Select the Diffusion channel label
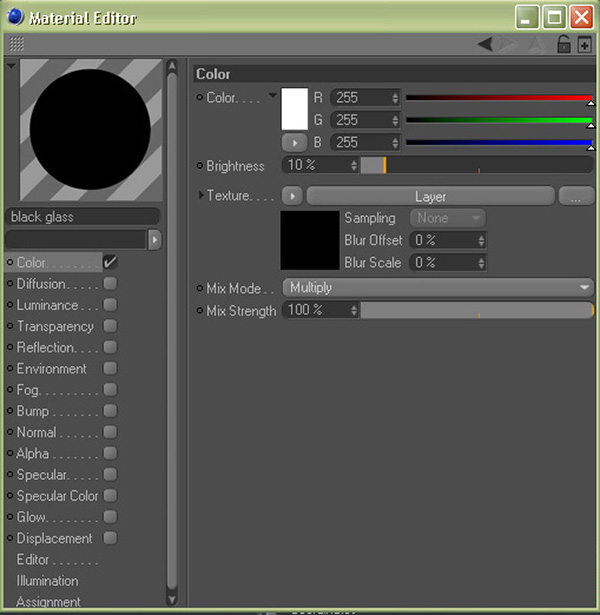 click(x=41, y=284)
